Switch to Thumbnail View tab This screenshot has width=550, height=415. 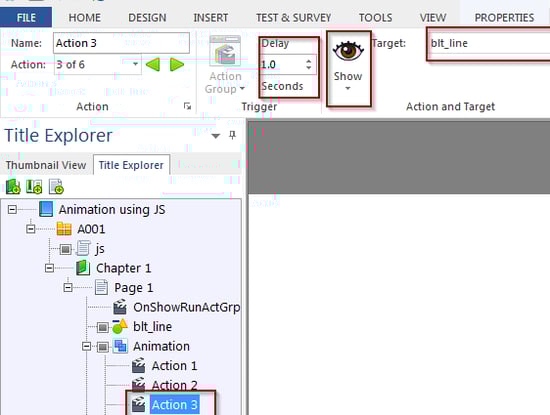46,165
